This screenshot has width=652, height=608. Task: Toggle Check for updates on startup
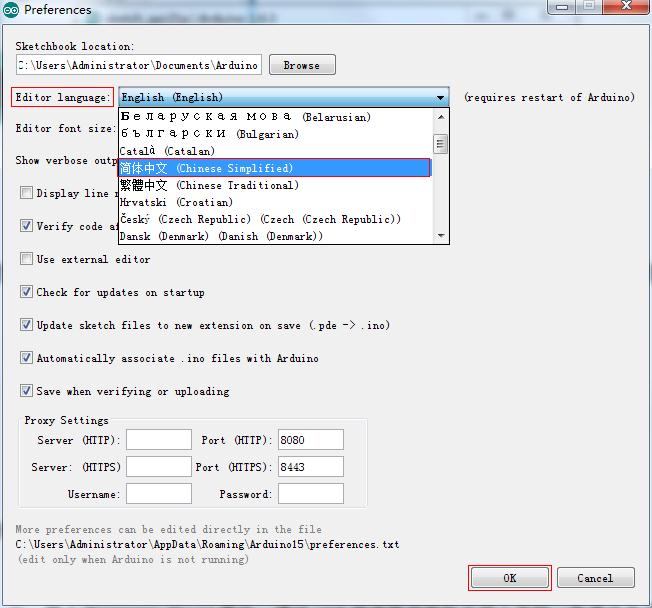click(27, 292)
